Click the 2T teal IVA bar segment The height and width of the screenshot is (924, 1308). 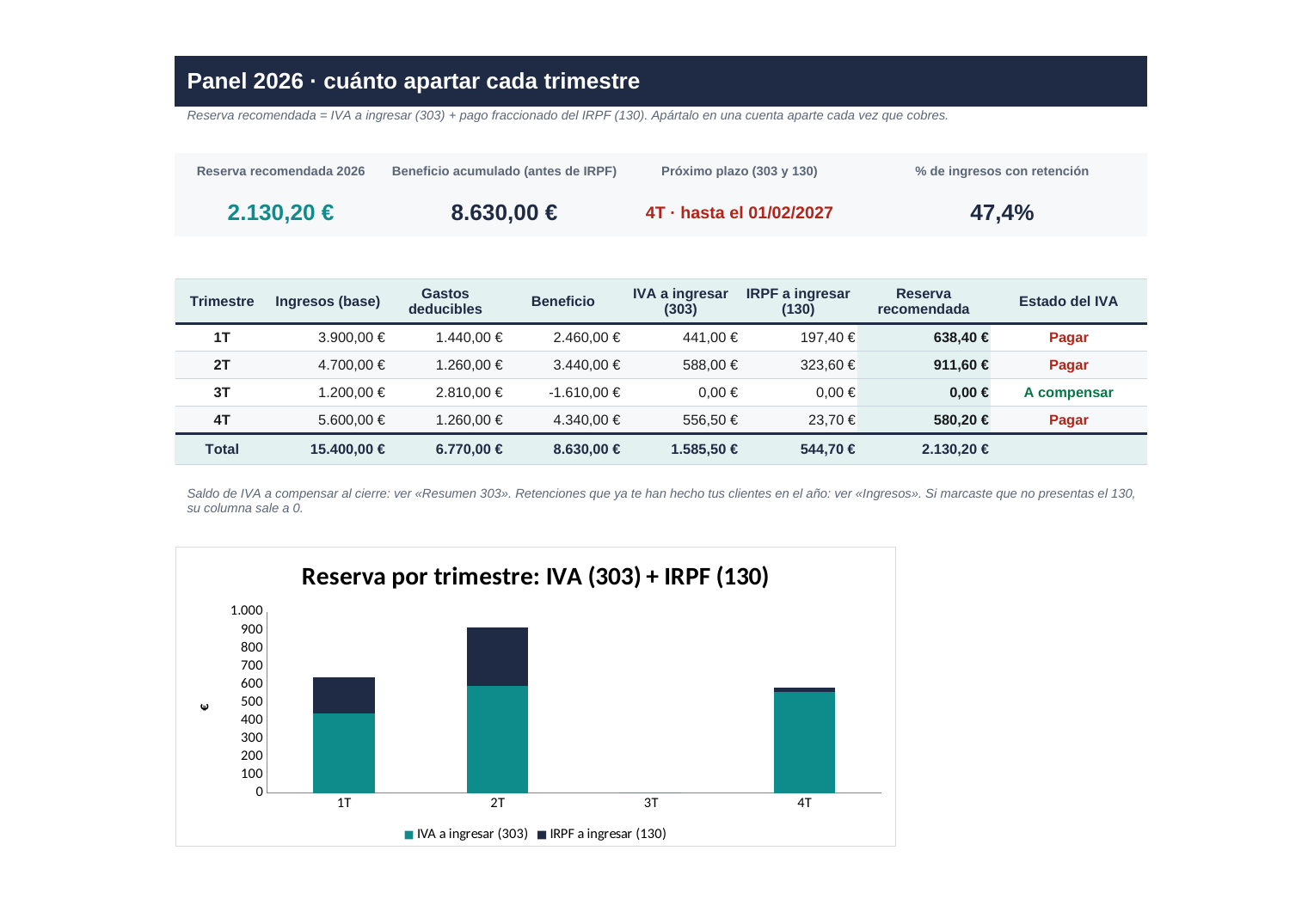click(497, 739)
